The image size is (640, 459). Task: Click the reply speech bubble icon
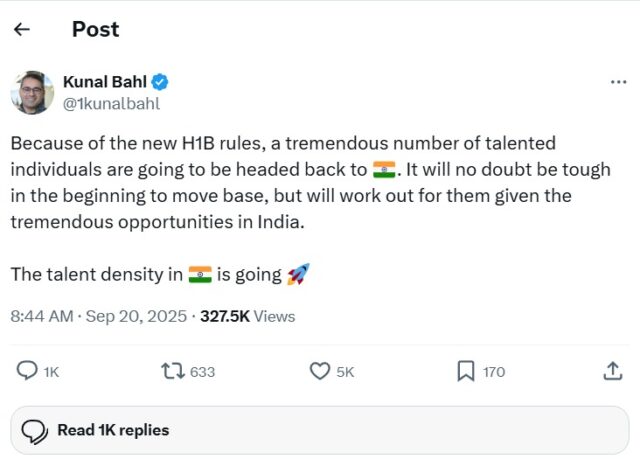coord(28,371)
